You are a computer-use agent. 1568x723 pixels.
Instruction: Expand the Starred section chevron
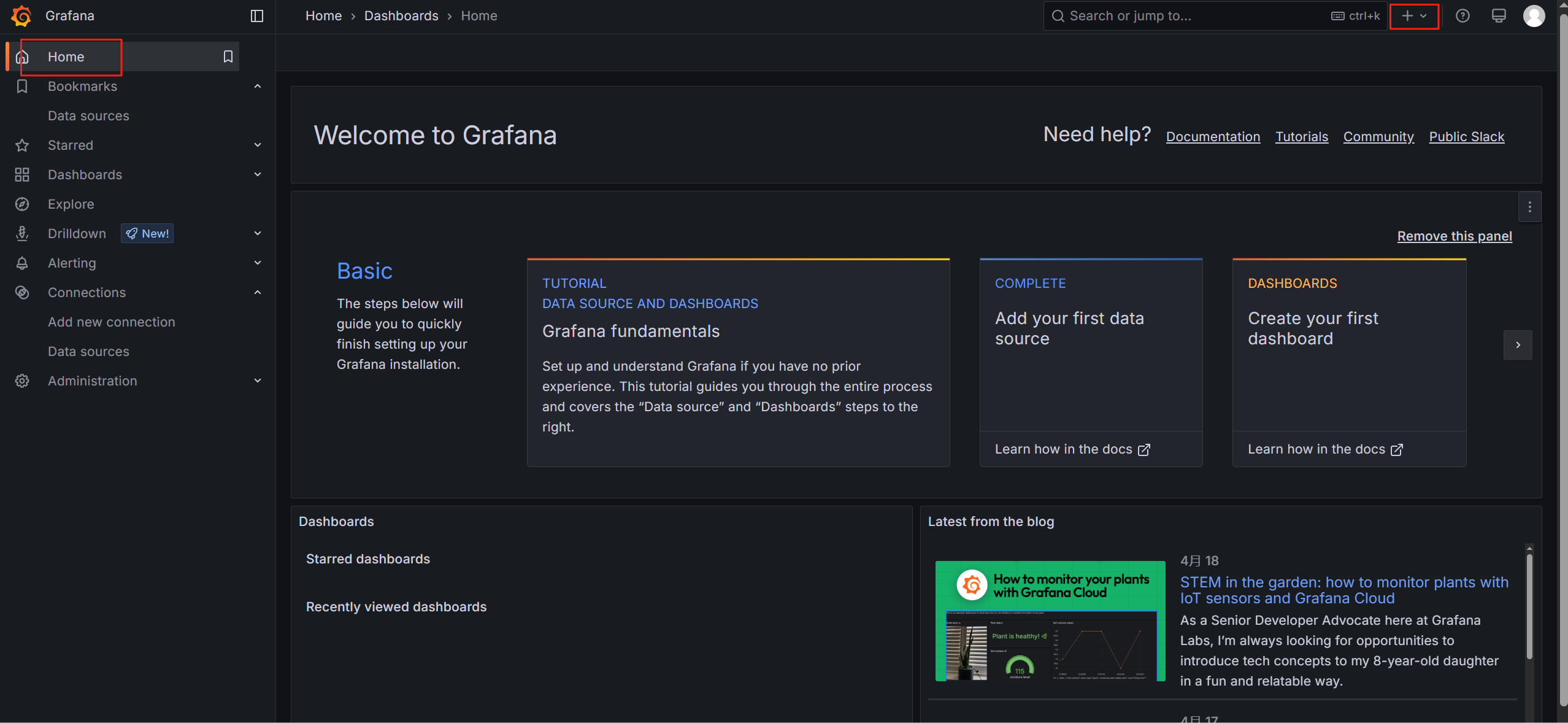coord(258,145)
